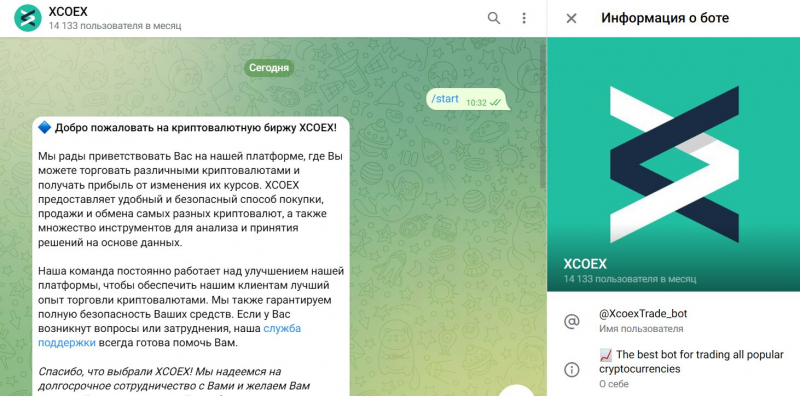Click the 'Сегодня' date badge

tap(269, 68)
